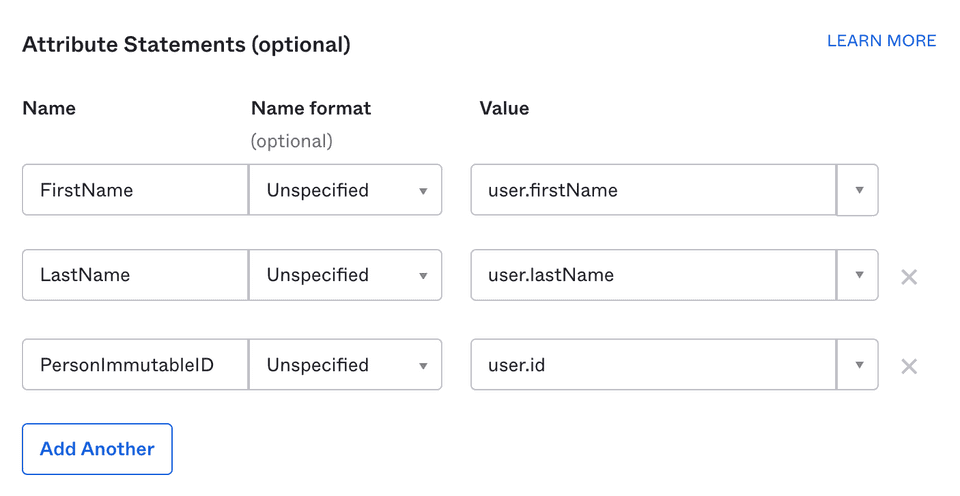Image resolution: width=960 pixels, height=496 pixels.
Task: Focus the LastName name field
Action: (x=135, y=275)
